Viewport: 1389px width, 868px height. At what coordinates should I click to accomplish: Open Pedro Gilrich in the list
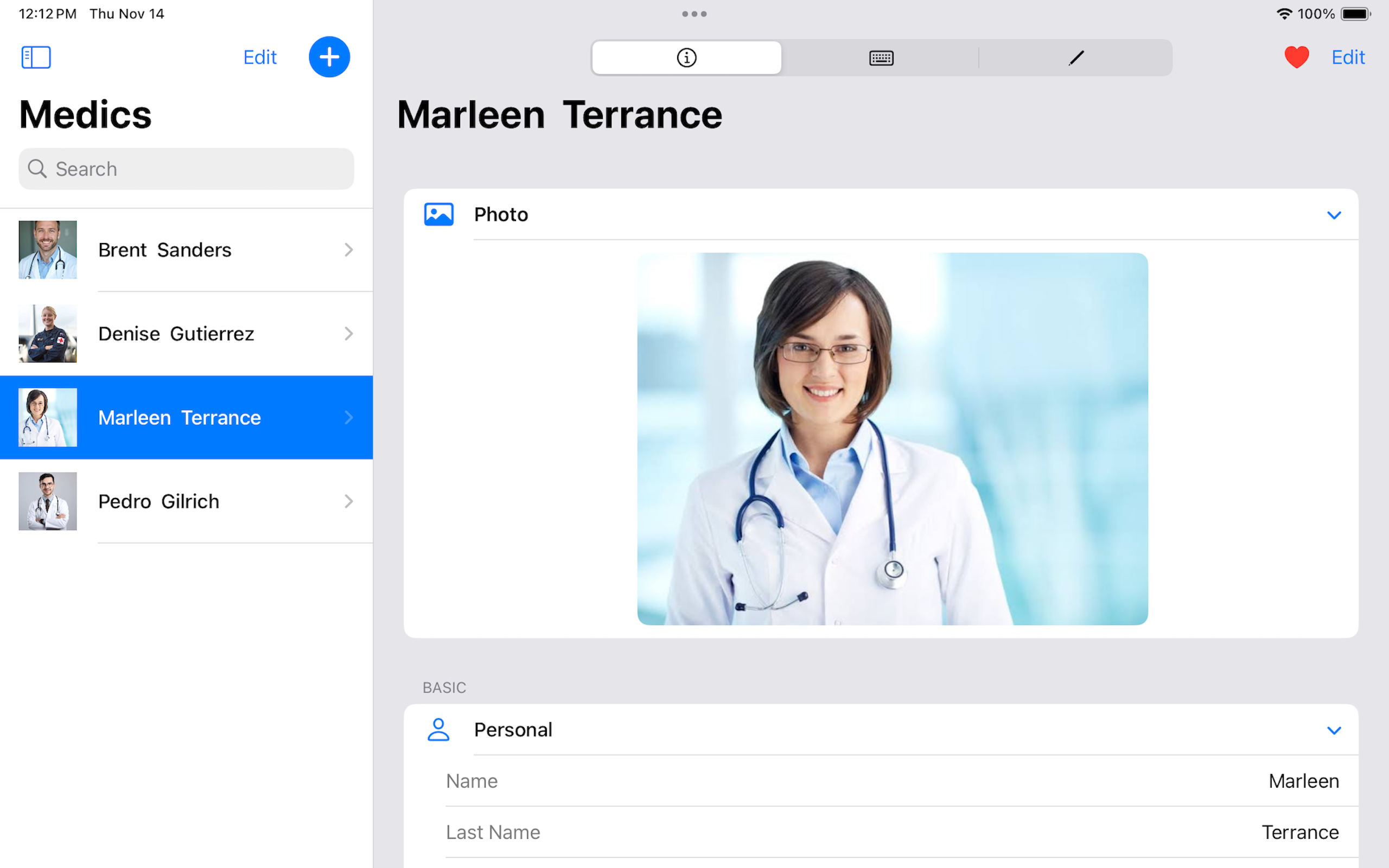[x=187, y=501]
